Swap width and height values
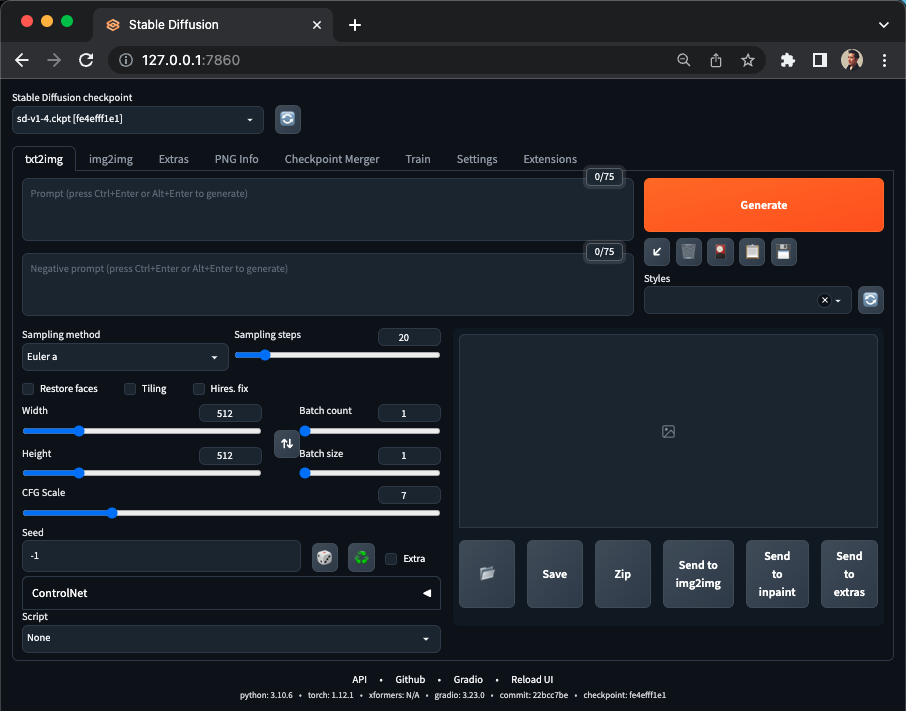The height and width of the screenshot is (711, 906). tap(287, 443)
